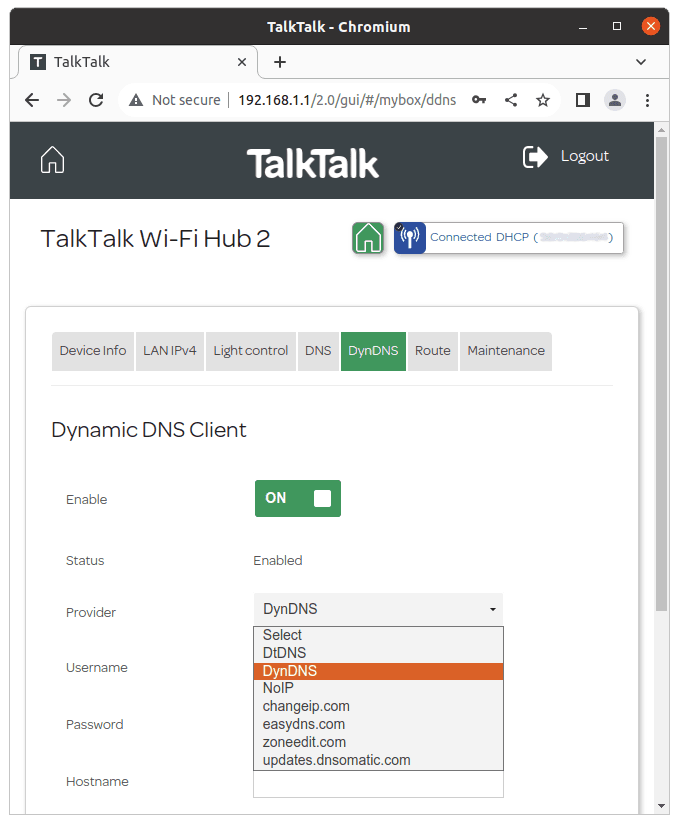Screen dimensions: 679x824
Task: Click the scrollbar down arrow
Action: (x=661, y=806)
